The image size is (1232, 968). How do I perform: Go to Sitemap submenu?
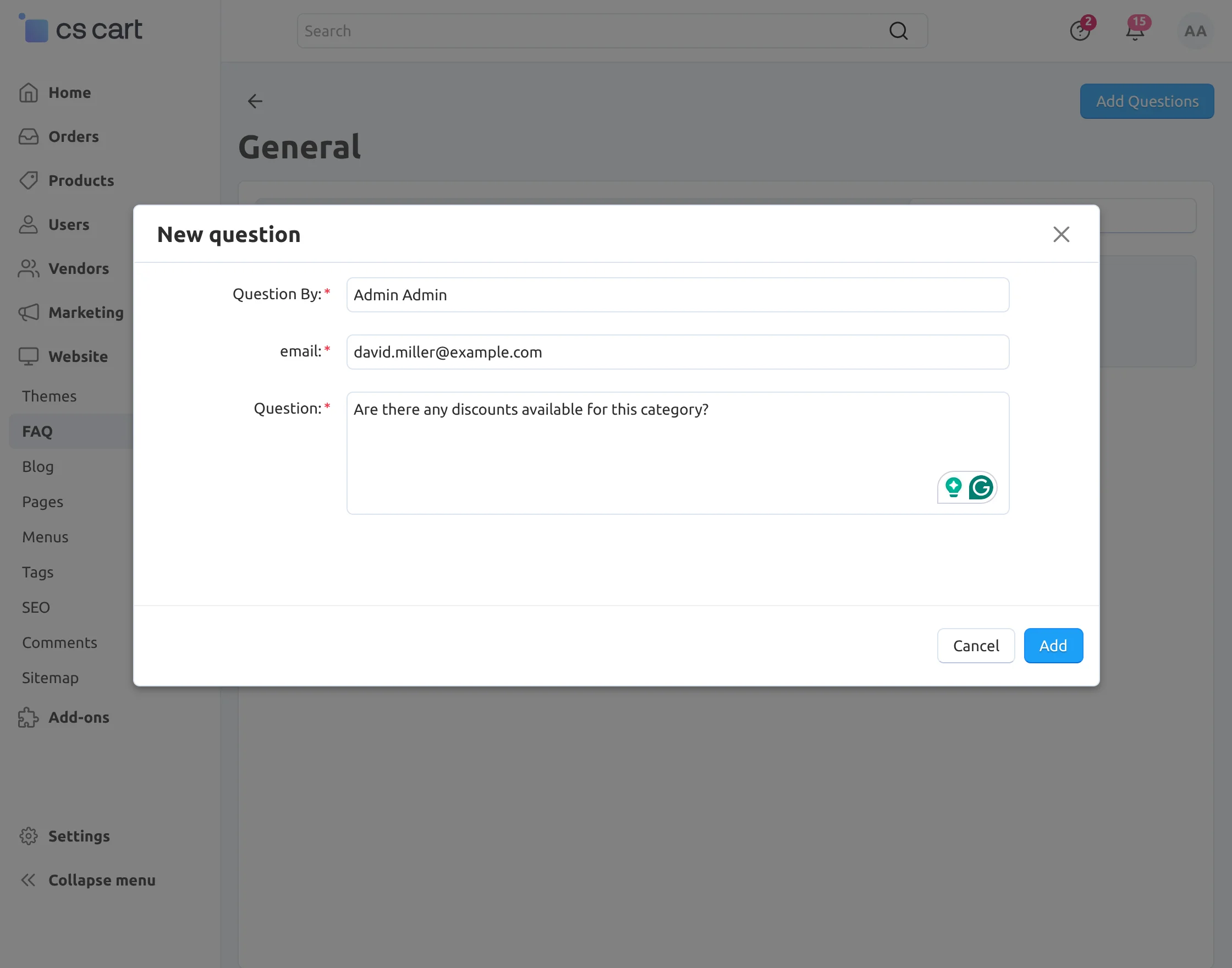(51, 678)
